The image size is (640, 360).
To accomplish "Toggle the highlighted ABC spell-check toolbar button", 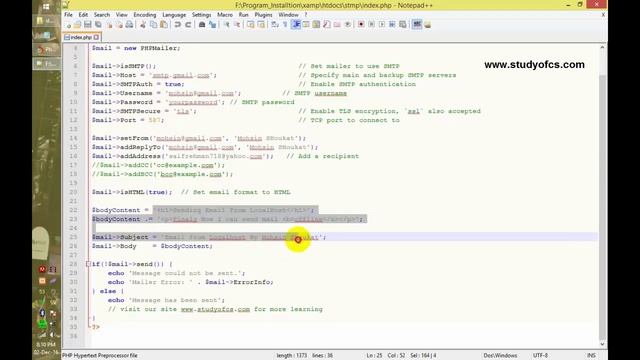I will click(x=417, y=25).
